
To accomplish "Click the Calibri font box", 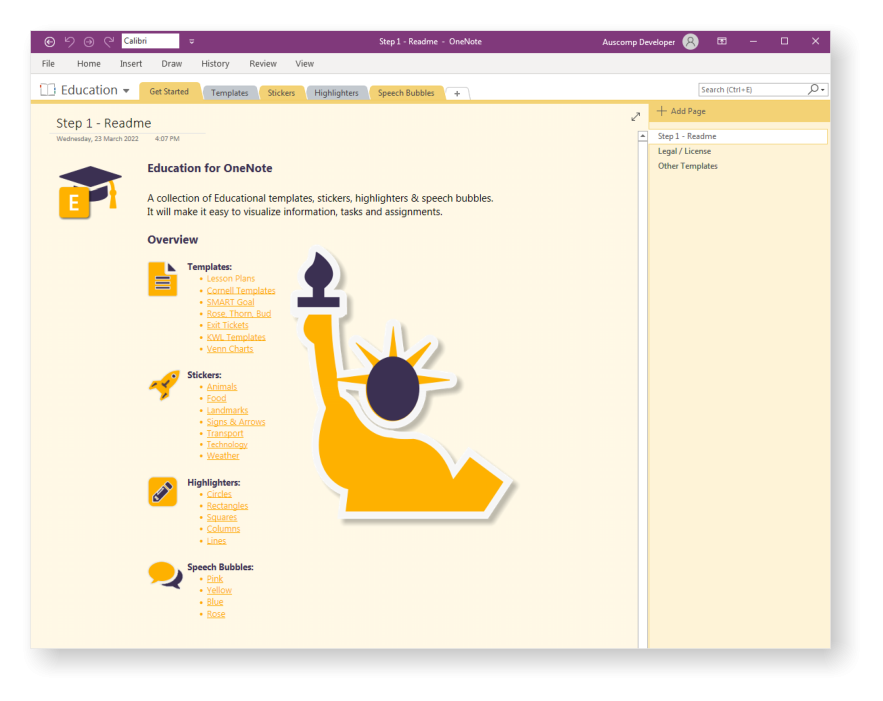I will (150, 41).
